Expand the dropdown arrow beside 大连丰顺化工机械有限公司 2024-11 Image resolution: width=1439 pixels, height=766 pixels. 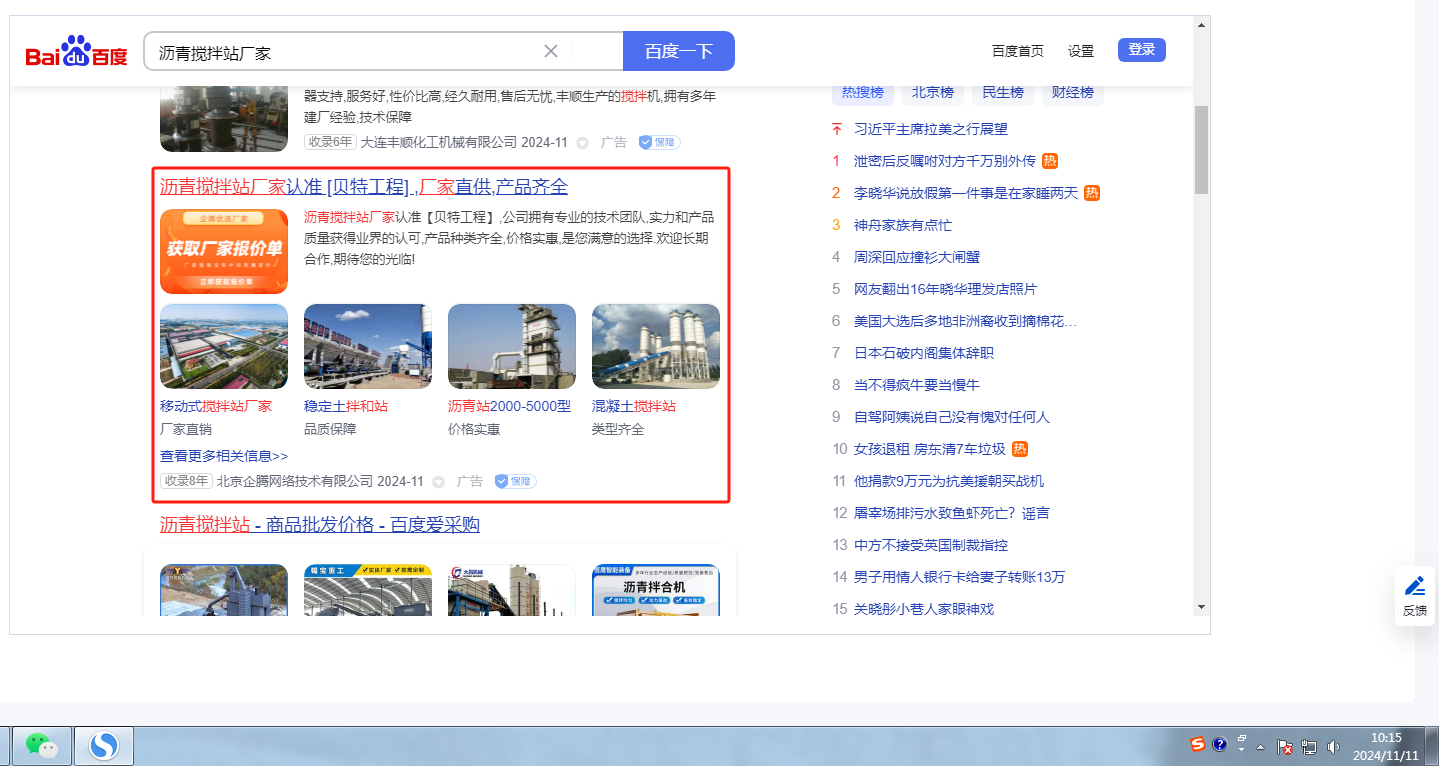[x=582, y=143]
